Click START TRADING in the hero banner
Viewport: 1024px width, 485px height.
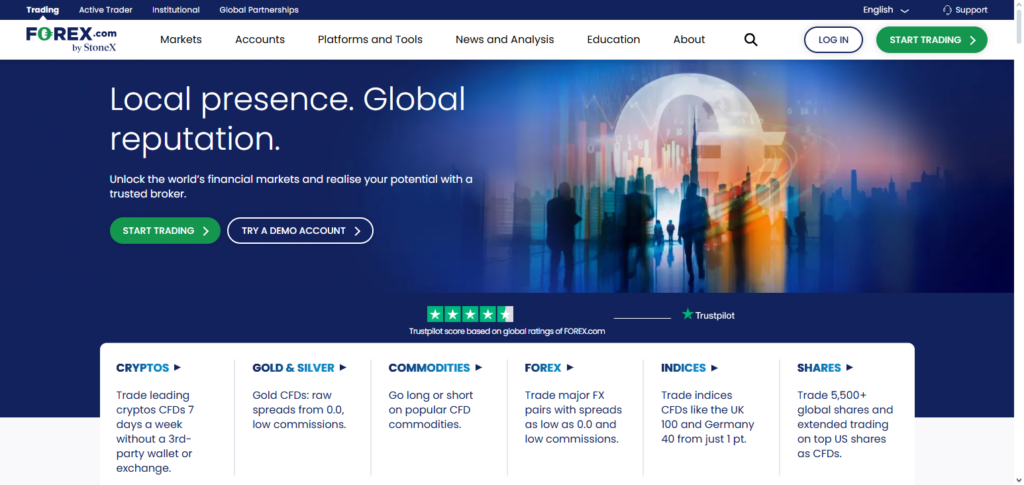165,230
